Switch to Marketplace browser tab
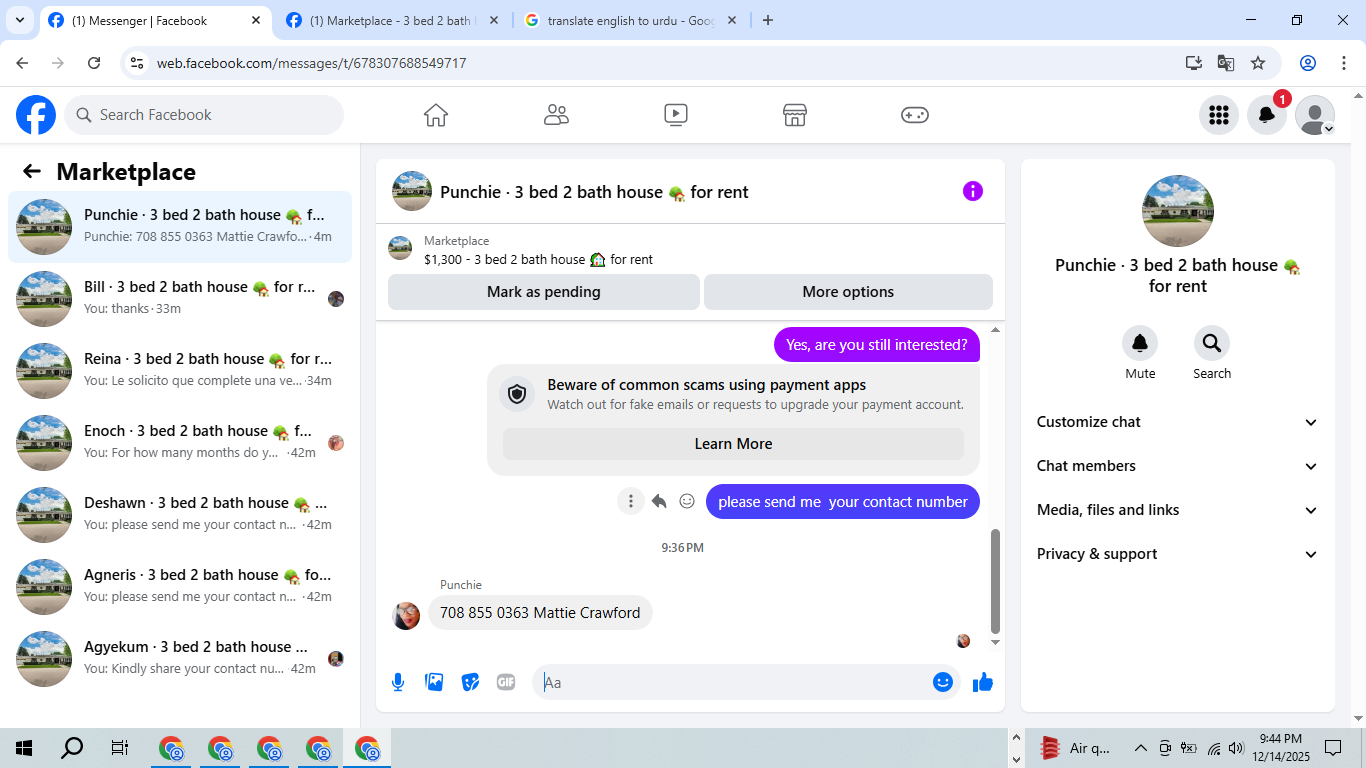 393,20
